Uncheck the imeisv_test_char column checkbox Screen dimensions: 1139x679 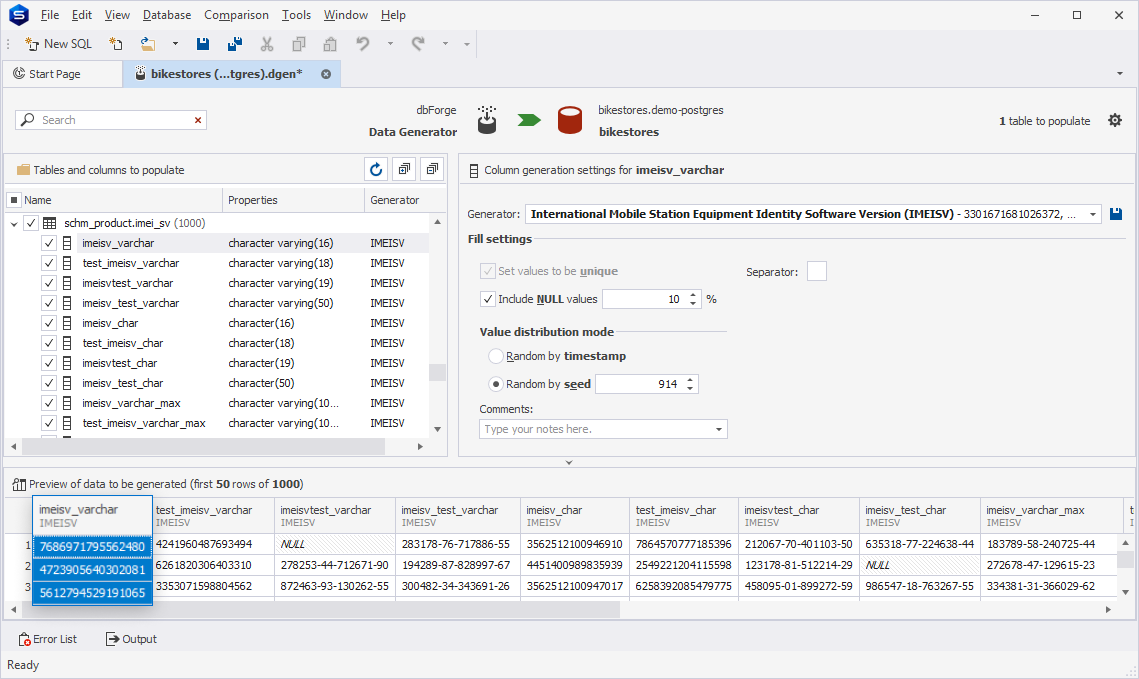[x=49, y=383]
